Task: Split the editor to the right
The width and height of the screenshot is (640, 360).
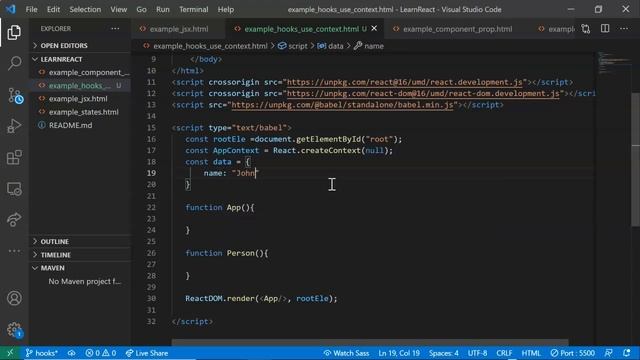Action: tap(605, 29)
